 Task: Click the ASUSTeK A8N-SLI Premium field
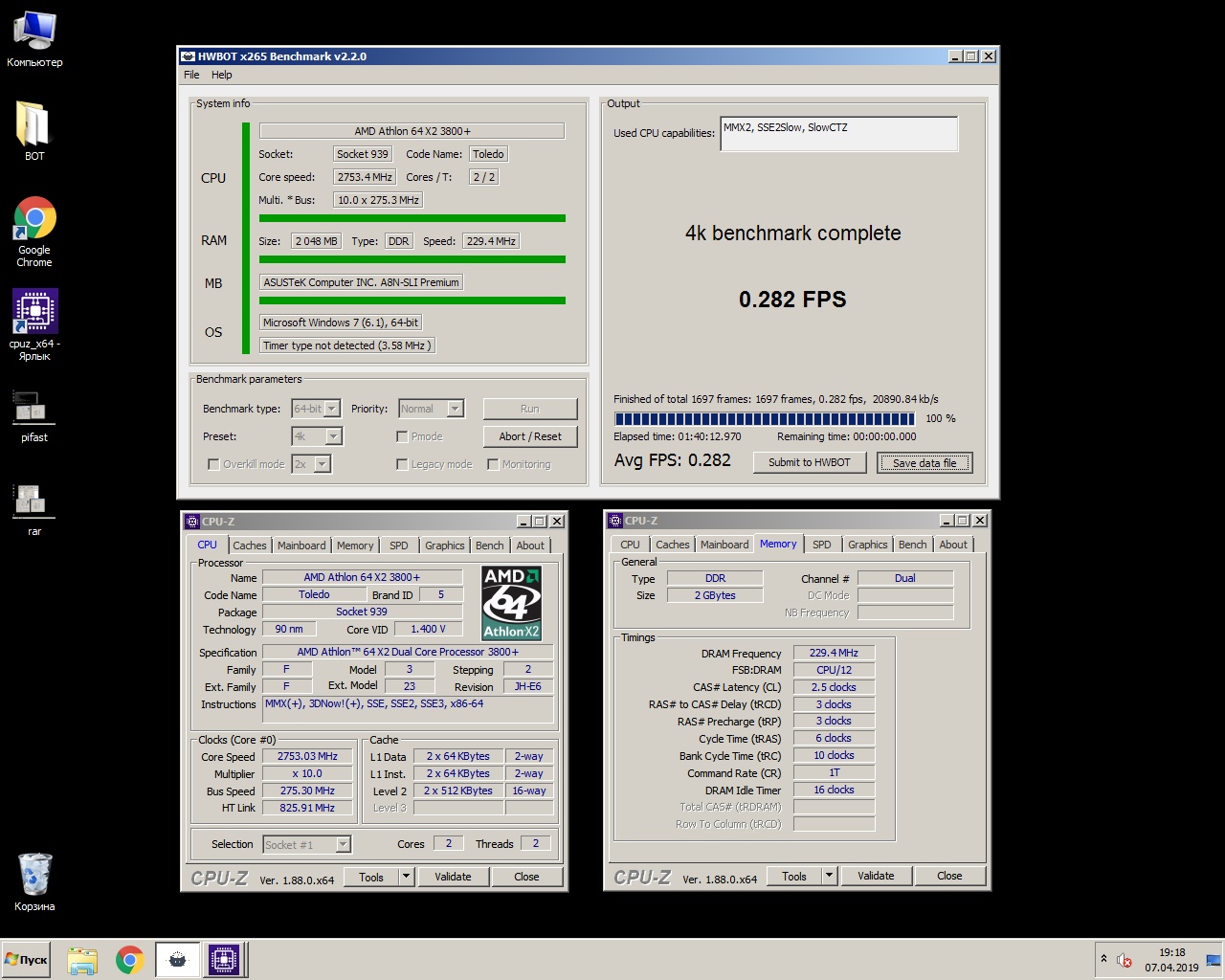tap(362, 282)
